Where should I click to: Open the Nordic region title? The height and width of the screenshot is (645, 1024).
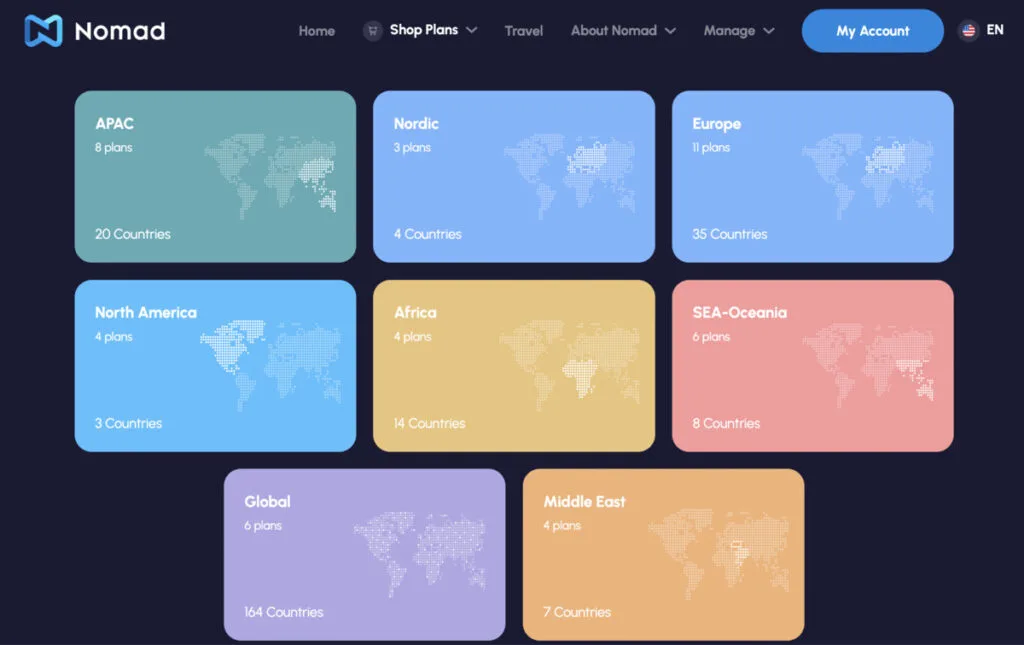416,124
